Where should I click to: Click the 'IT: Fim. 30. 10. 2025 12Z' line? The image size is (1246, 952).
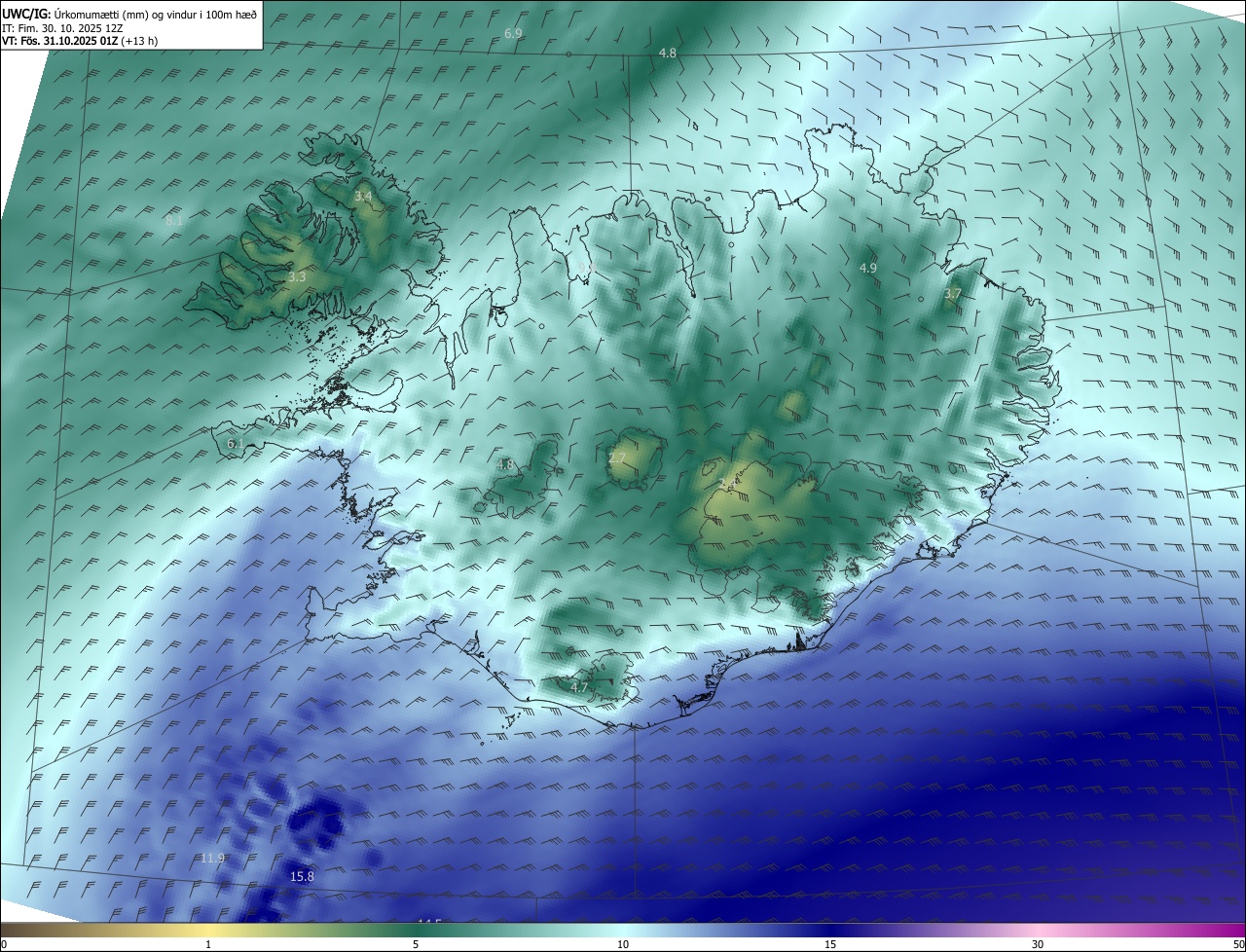point(61,28)
